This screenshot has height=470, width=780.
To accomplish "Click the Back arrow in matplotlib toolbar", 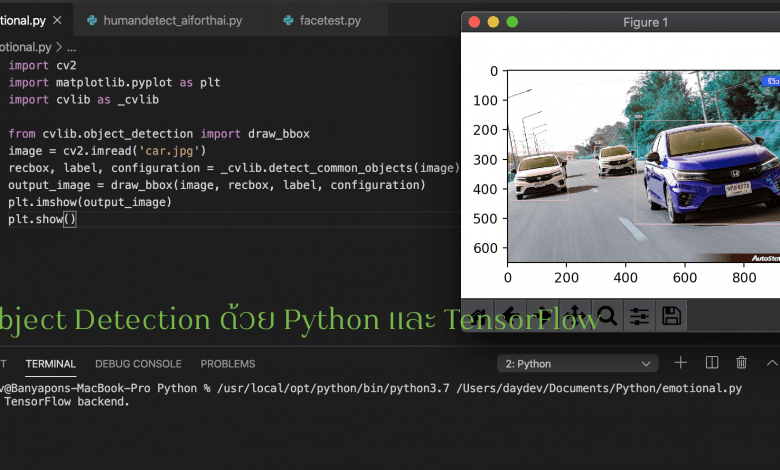I will click(x=510, y=315).
